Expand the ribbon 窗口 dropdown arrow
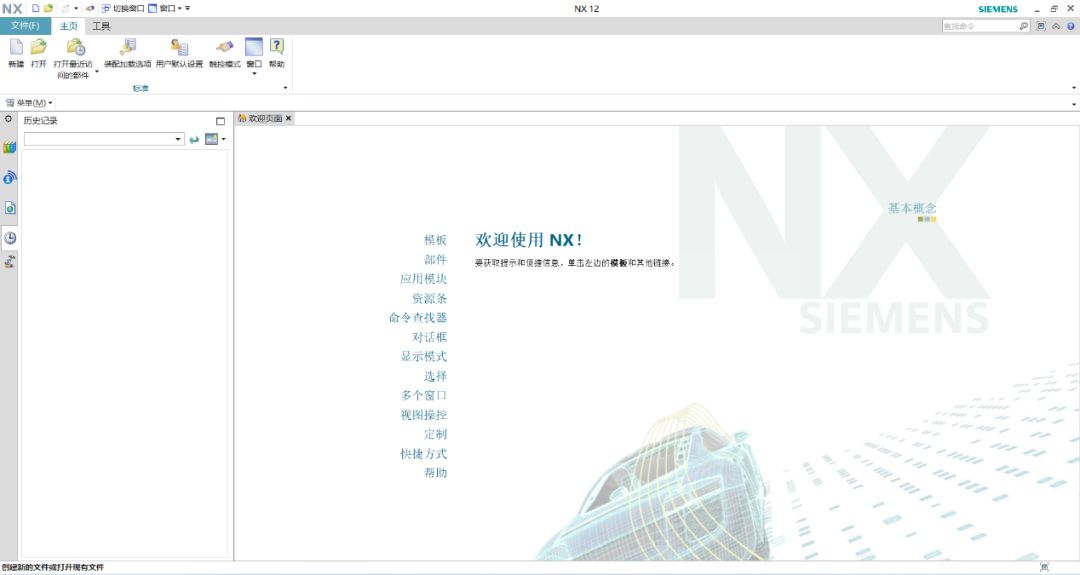1080x575 pixels. [x=254, y=74]
